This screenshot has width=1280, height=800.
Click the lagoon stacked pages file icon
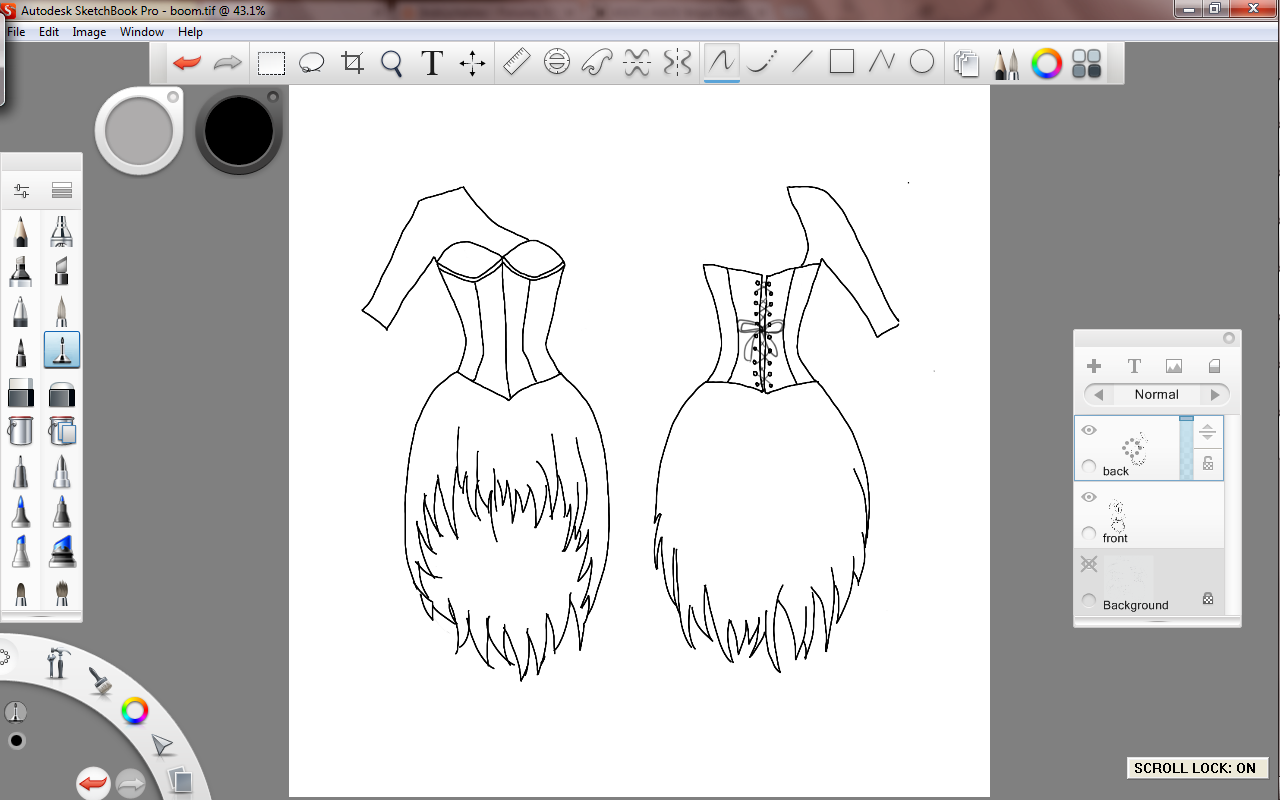pyautogui.click(x=180, y=780)
